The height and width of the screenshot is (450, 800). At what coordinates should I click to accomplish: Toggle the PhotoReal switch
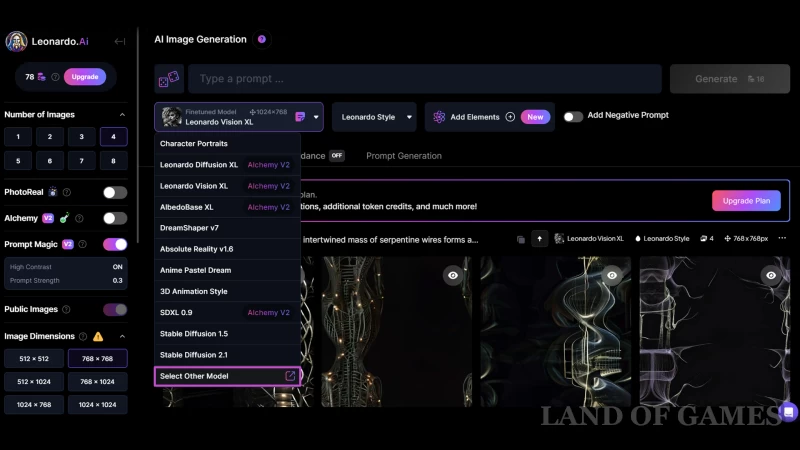point(115,192)
